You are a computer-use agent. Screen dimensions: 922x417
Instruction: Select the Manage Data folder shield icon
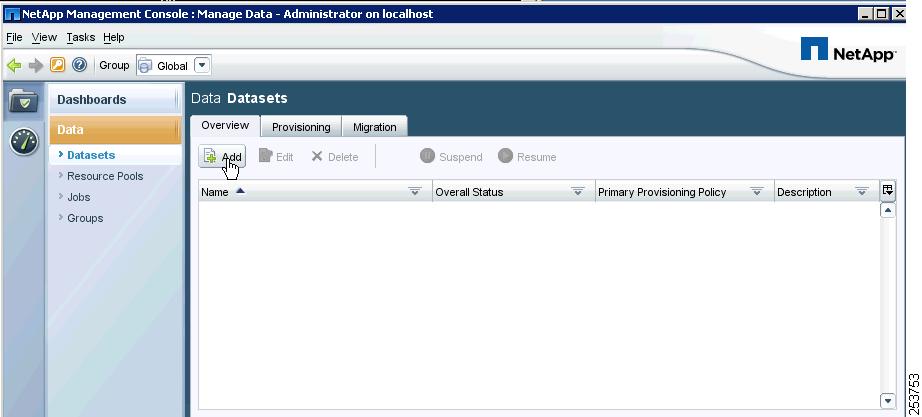click(24, 101)
